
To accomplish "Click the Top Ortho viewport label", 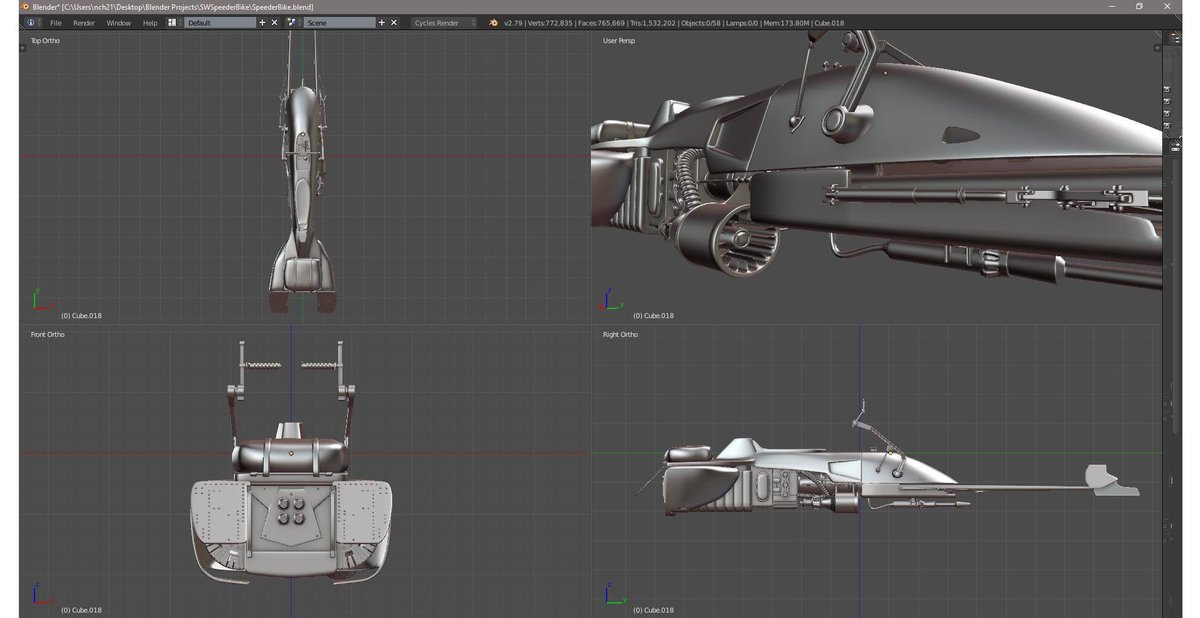I will coord(45,41).
